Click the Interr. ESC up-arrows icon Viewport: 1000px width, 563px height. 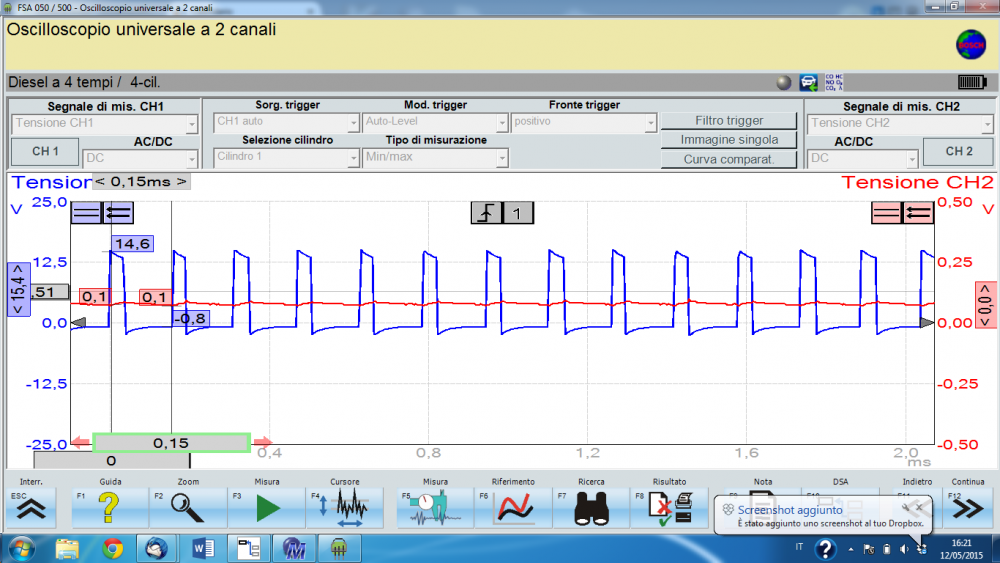coord(34,507)
